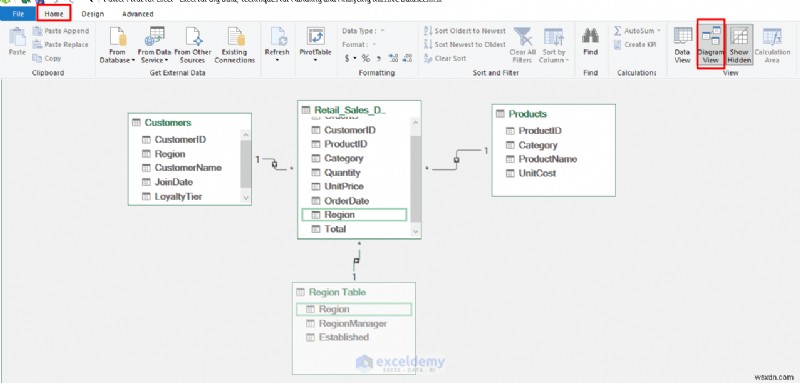Click the Refresh button
Image resolution: width=800 pixels, height=383 pixels.
(x=277, y=45)
